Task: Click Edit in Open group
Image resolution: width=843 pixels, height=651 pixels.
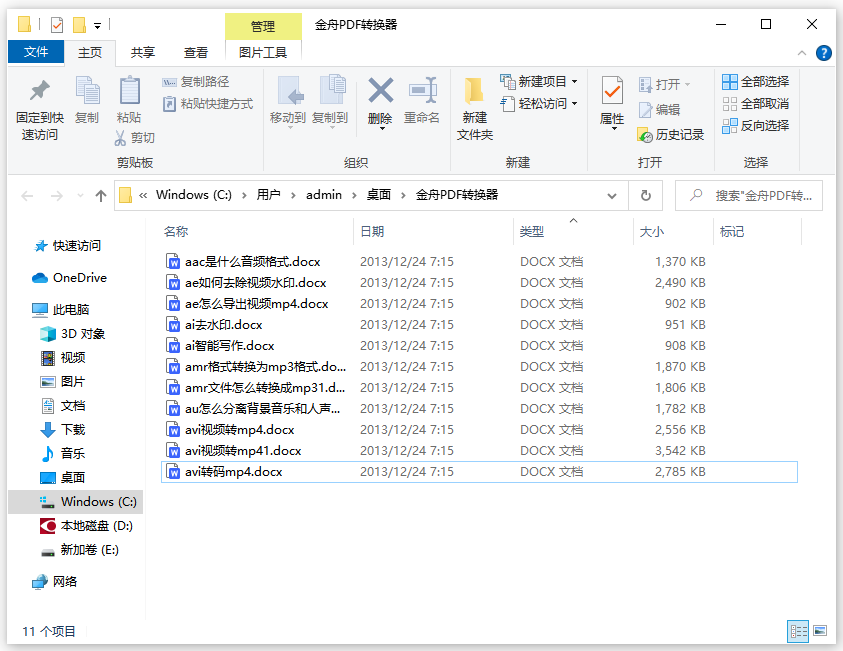Action: pyautogui.click(x=659, y=110)
